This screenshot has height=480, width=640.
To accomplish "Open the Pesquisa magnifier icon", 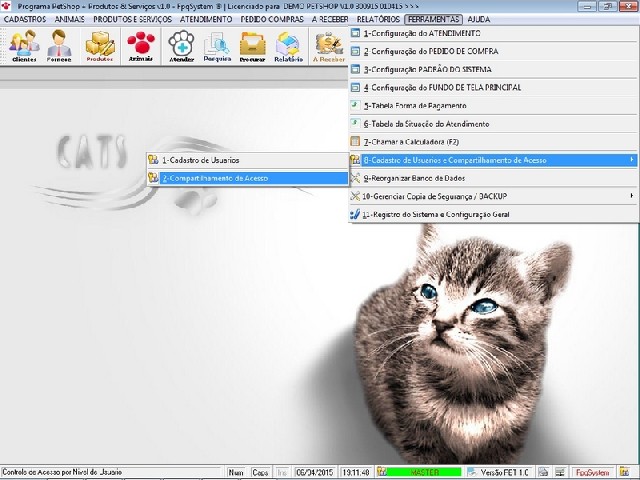I will pyautogui.click(x=217, y=46).
